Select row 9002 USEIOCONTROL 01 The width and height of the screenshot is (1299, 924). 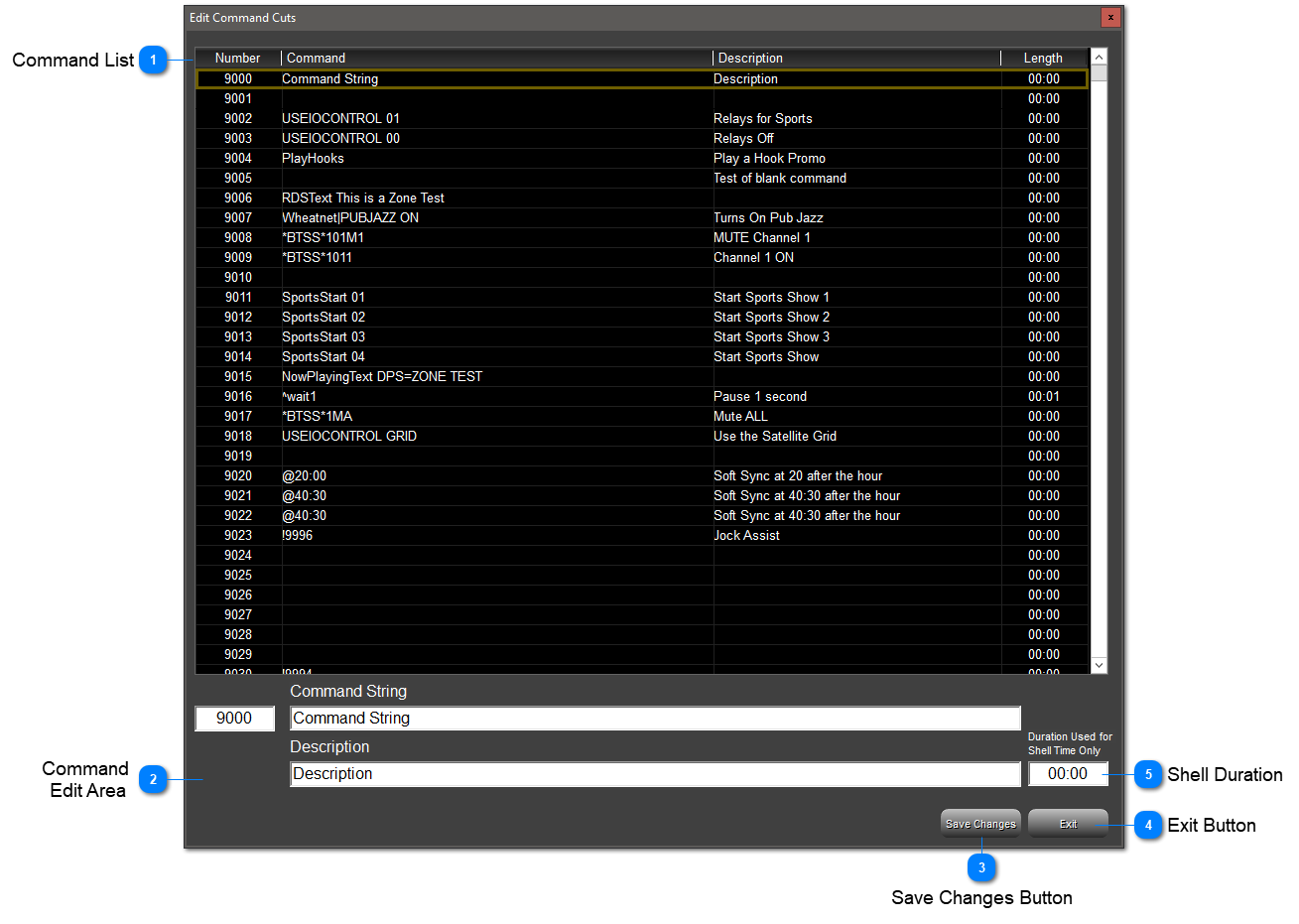pyautogui.click(x=642, y=119)
